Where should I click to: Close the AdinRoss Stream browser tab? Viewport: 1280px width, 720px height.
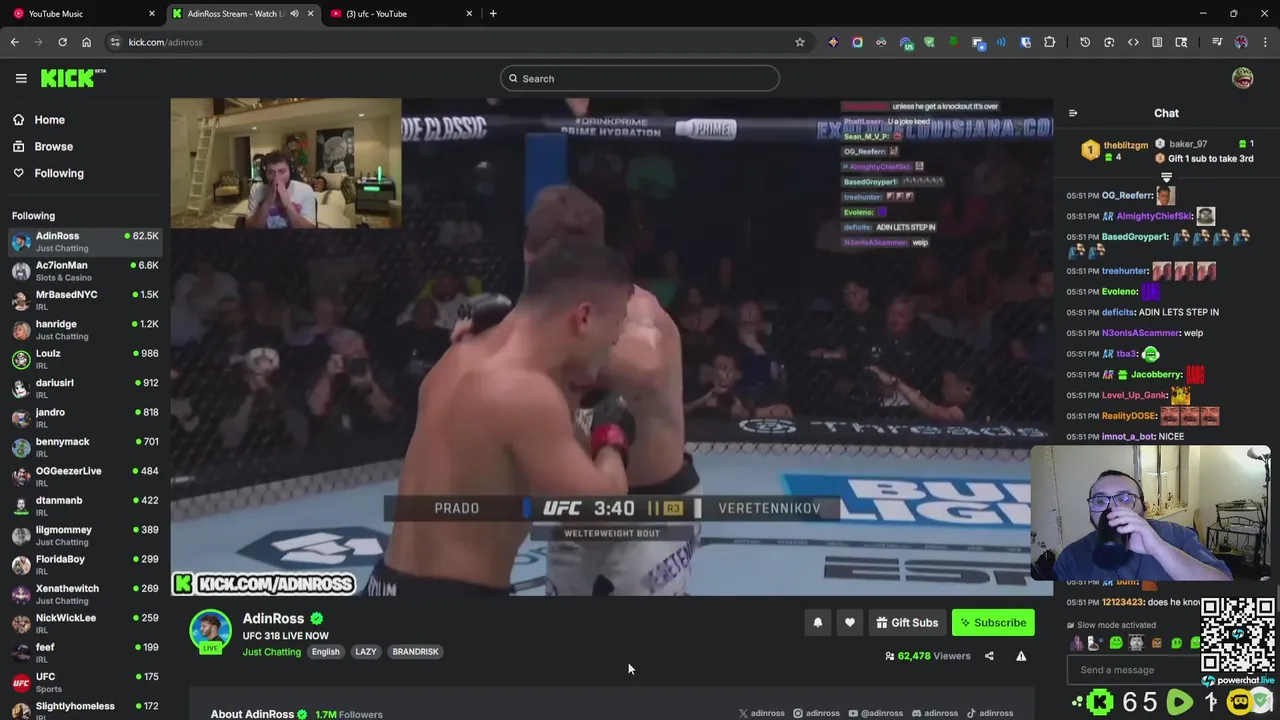pyautogui.click(x=310, y=13)
